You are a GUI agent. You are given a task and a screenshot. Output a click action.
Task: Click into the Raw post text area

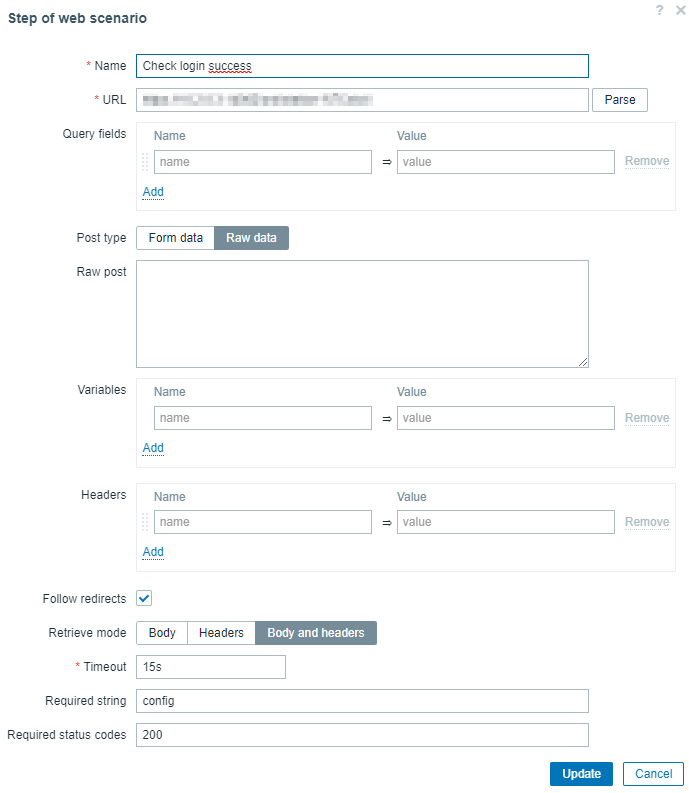[362, 314]
